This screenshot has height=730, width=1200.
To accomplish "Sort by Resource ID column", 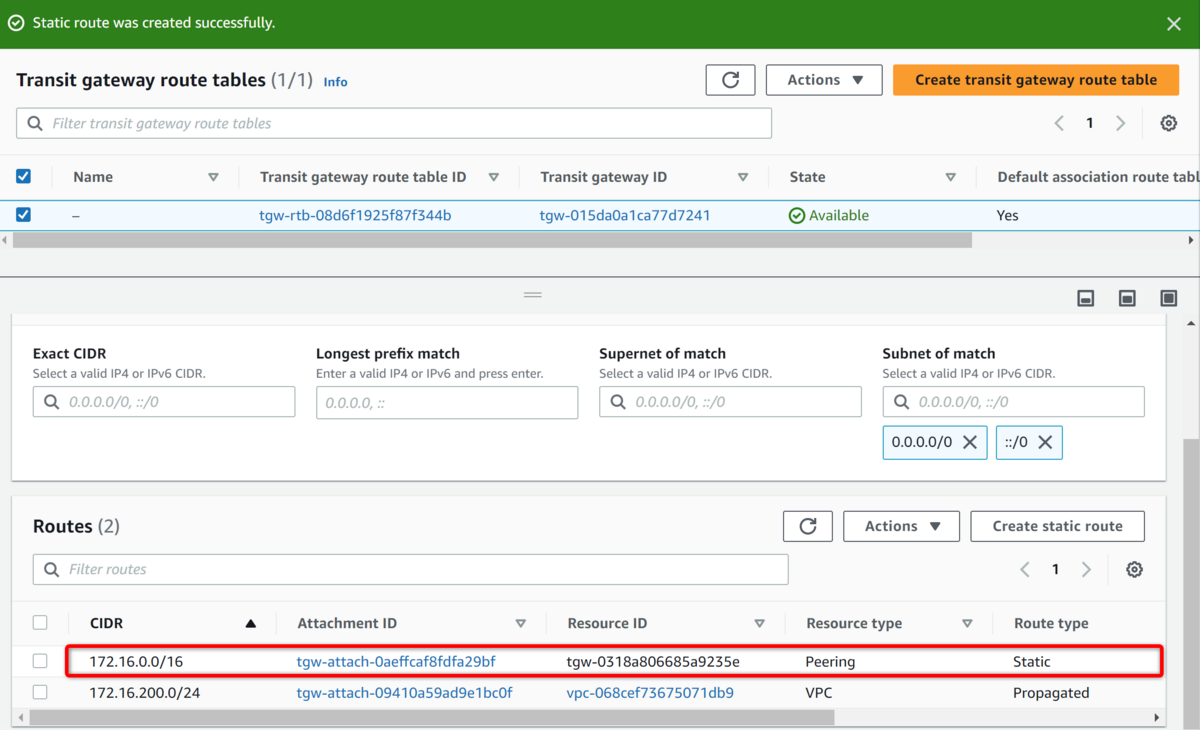I will [x=760, y=623].
